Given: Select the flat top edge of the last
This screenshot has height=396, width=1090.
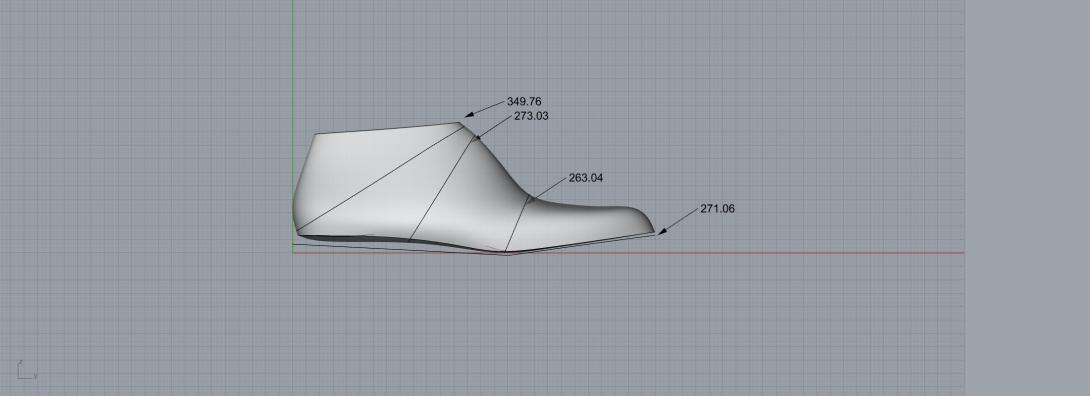Looking at the screenshot, I should (x=387, y=129).
